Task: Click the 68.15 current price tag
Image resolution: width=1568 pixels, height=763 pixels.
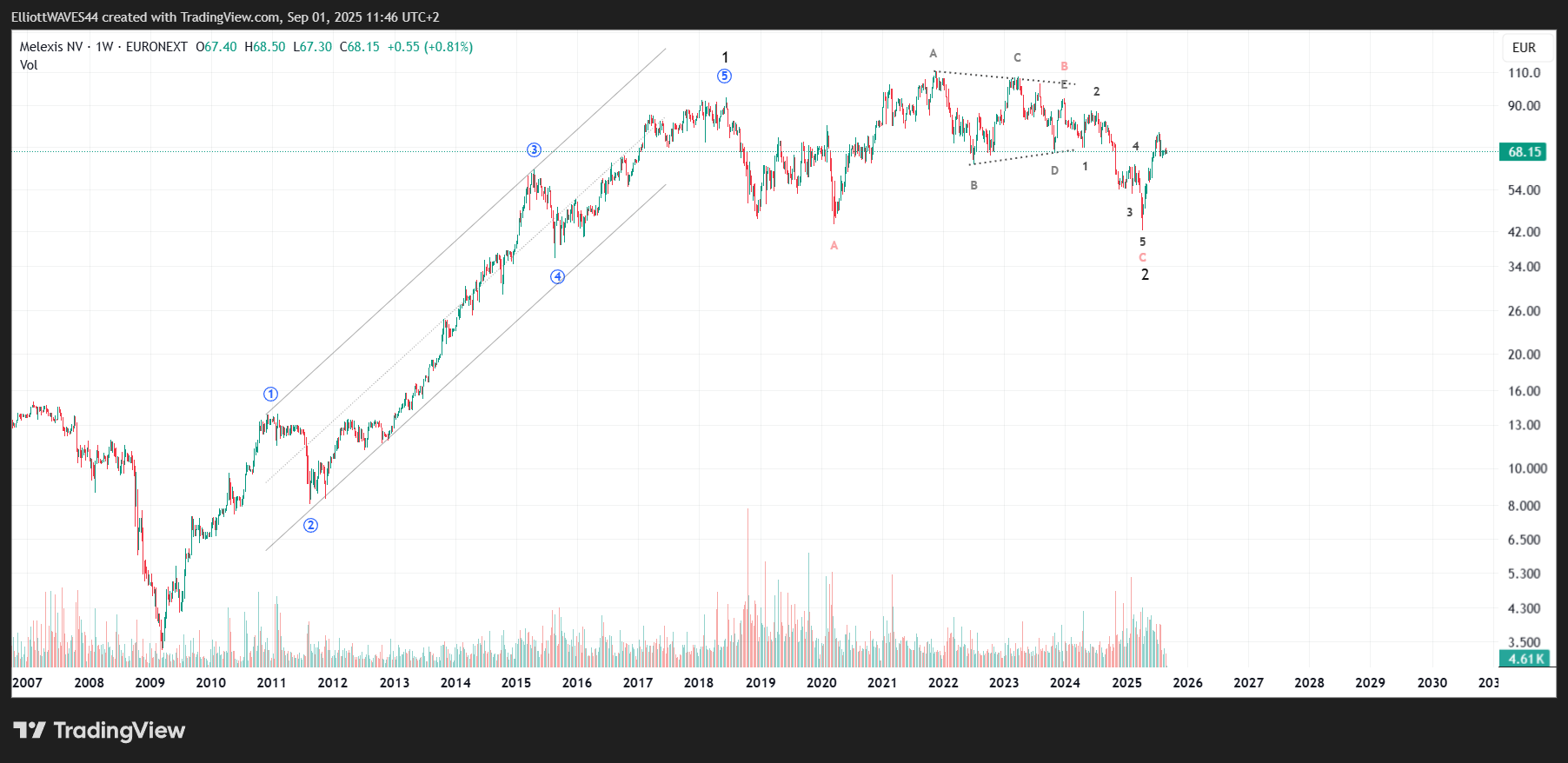Action: coord(1524,152)
